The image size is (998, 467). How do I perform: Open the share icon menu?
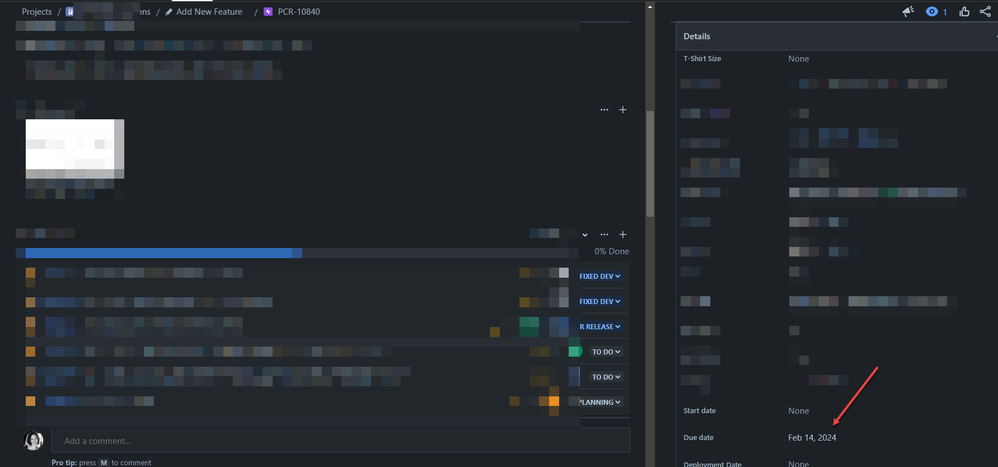point(984,11)
